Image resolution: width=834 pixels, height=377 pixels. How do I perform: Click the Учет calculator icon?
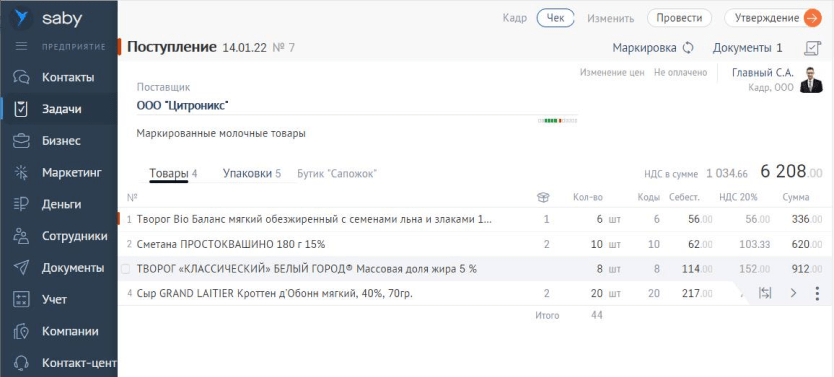[21, 299]
